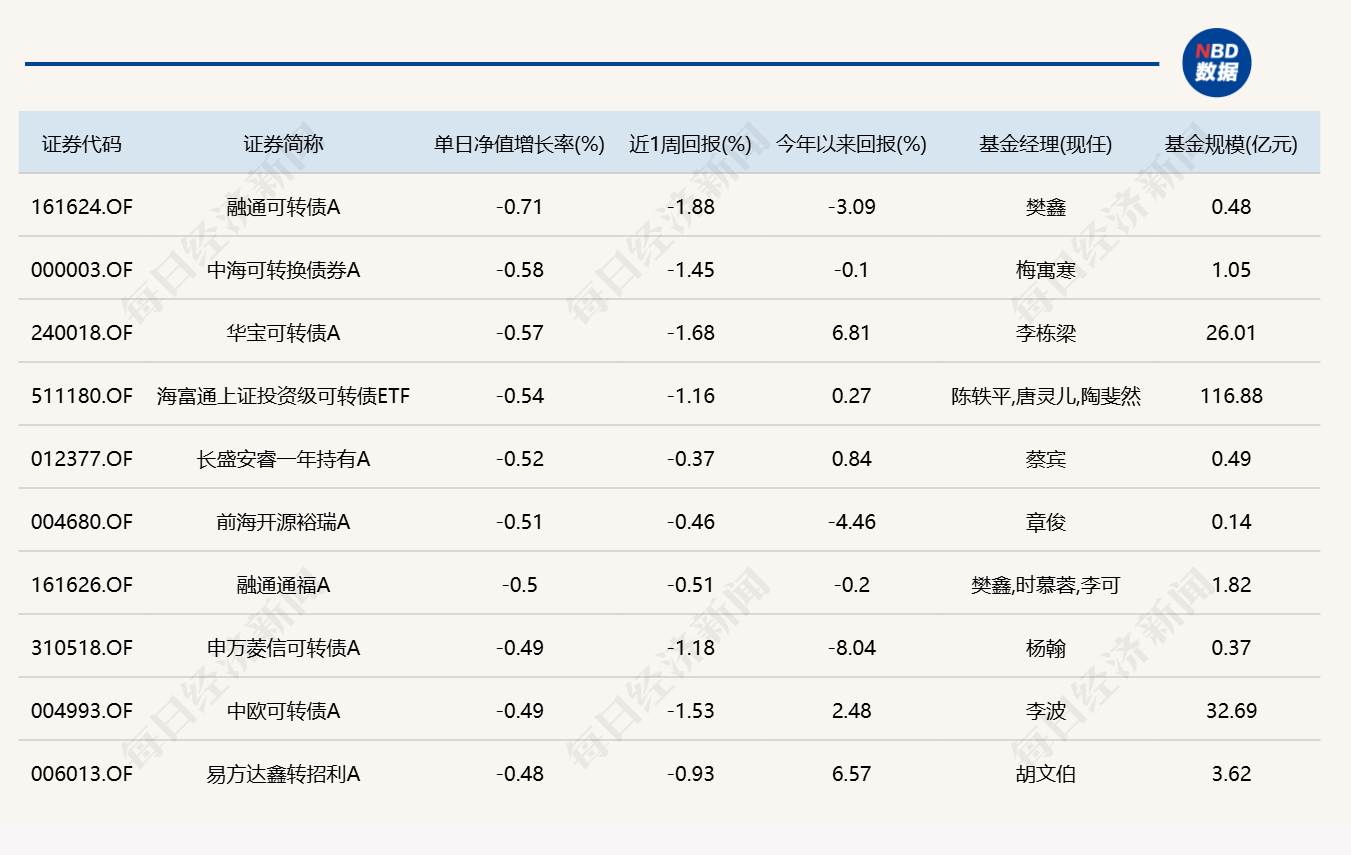Select the 今年以来回报(%) column header
The height and width of the screenshot is (855, 1351).
851,144
